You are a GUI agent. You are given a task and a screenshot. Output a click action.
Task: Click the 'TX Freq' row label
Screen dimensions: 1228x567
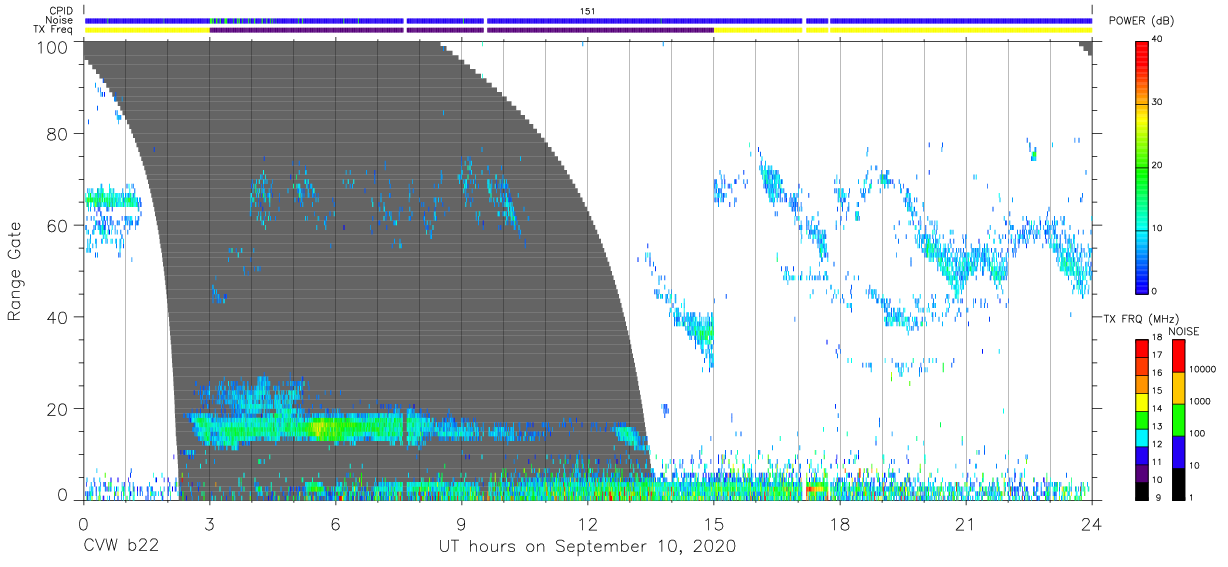55,30
